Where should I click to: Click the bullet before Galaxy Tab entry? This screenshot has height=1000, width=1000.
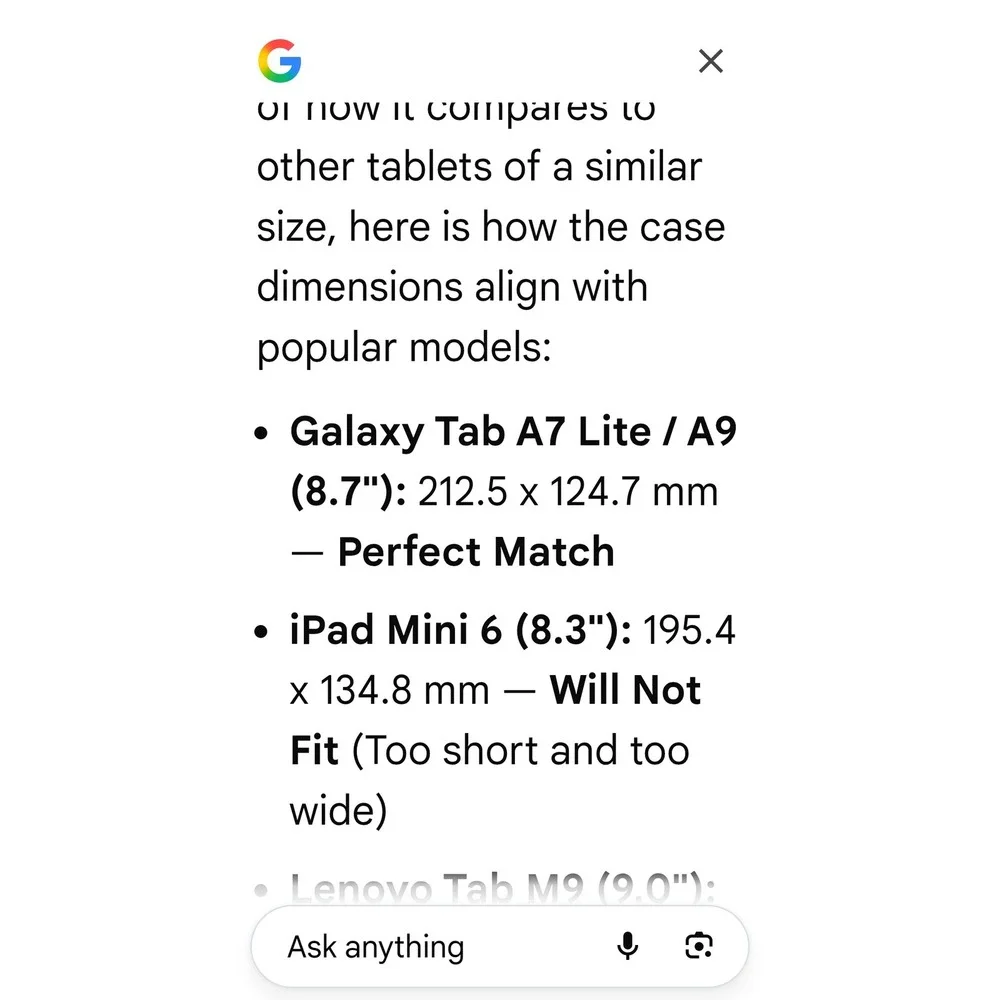click(261, 434)
